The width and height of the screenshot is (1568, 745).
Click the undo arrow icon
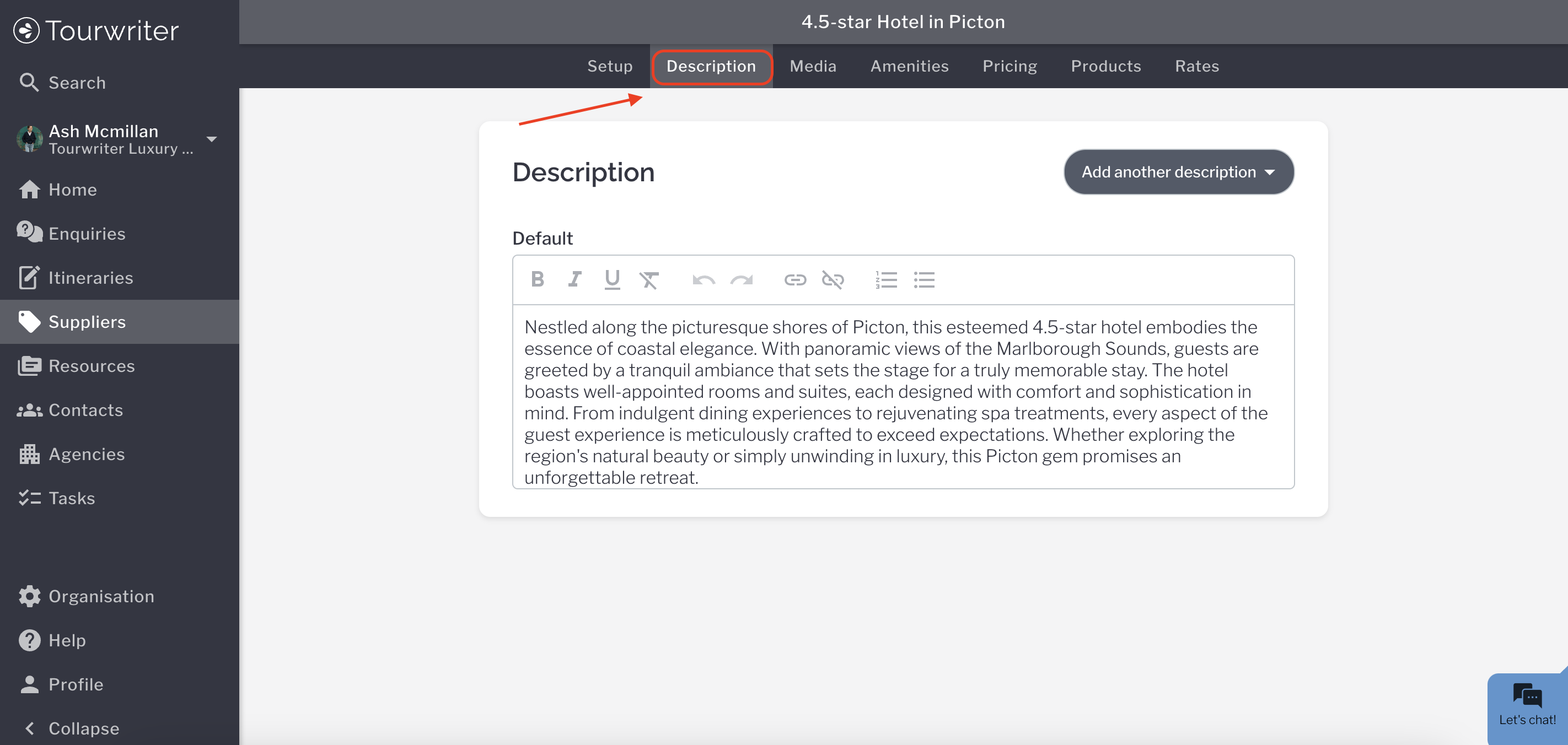[x=704, y=280]
